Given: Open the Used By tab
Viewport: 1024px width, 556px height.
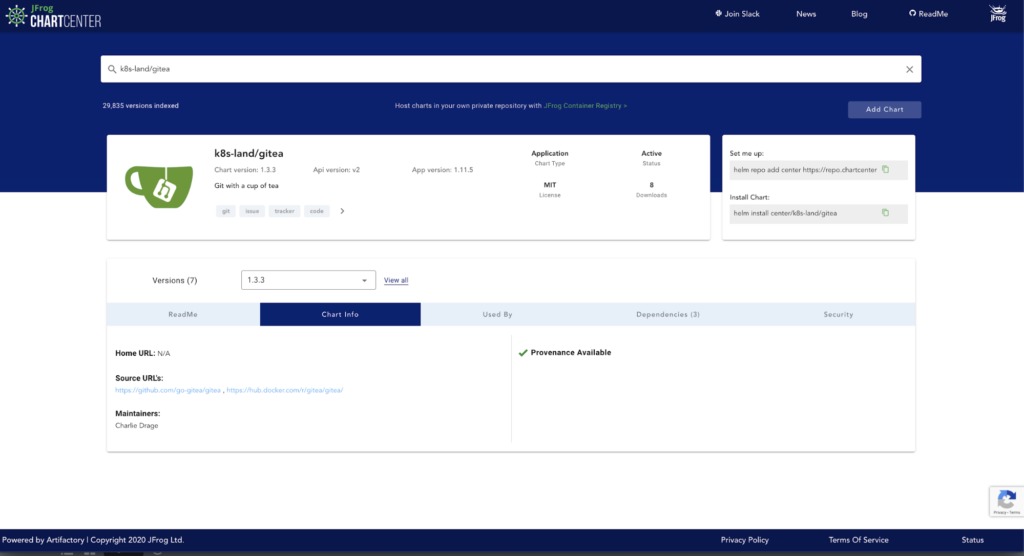Looking at the screenshot, I should coord(497,314).
